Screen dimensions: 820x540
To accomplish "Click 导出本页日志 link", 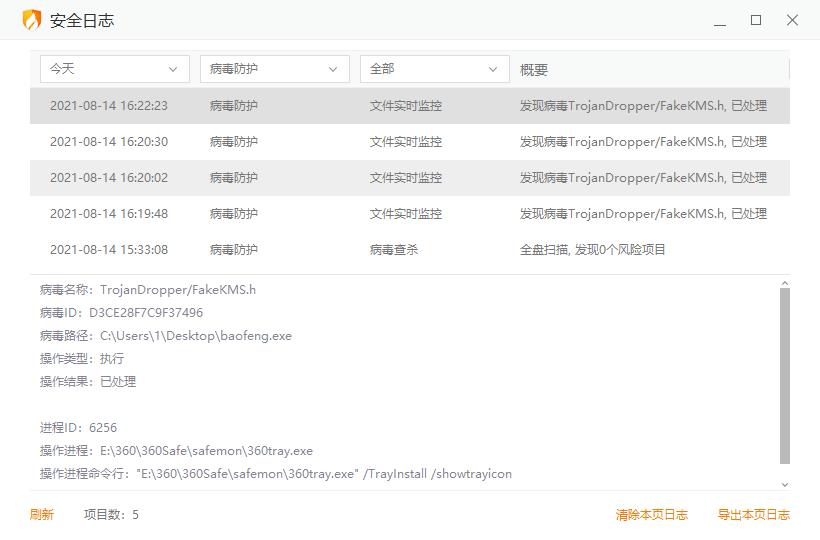I will (x=754, y=515).
